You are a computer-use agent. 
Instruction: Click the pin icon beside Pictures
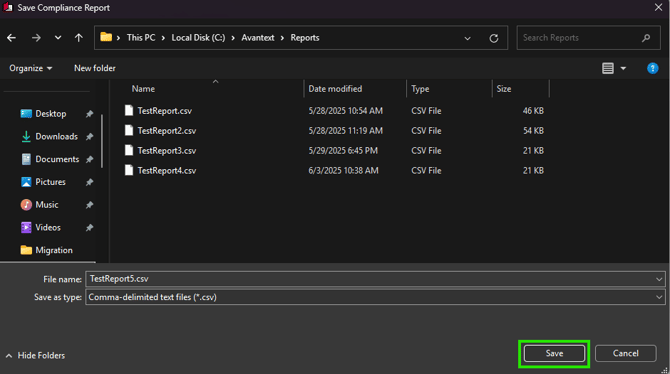click(x=89, y=182)
